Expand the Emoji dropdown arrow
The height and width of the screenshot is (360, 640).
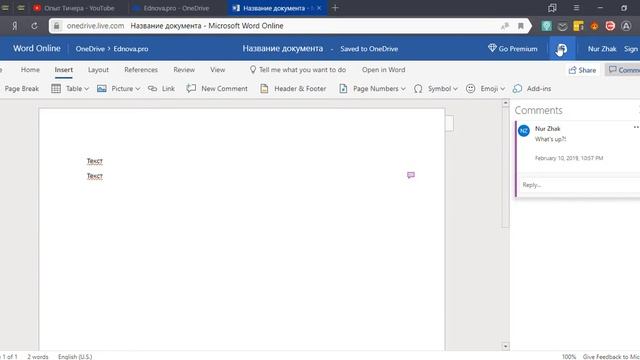(502, 89)
